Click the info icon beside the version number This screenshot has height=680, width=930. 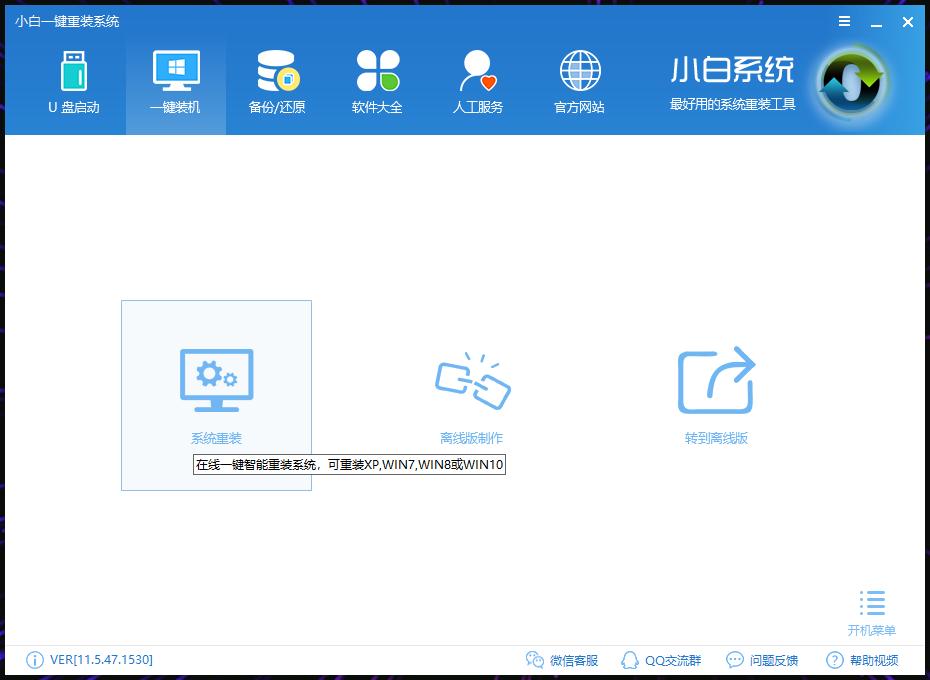pos(33,660)
